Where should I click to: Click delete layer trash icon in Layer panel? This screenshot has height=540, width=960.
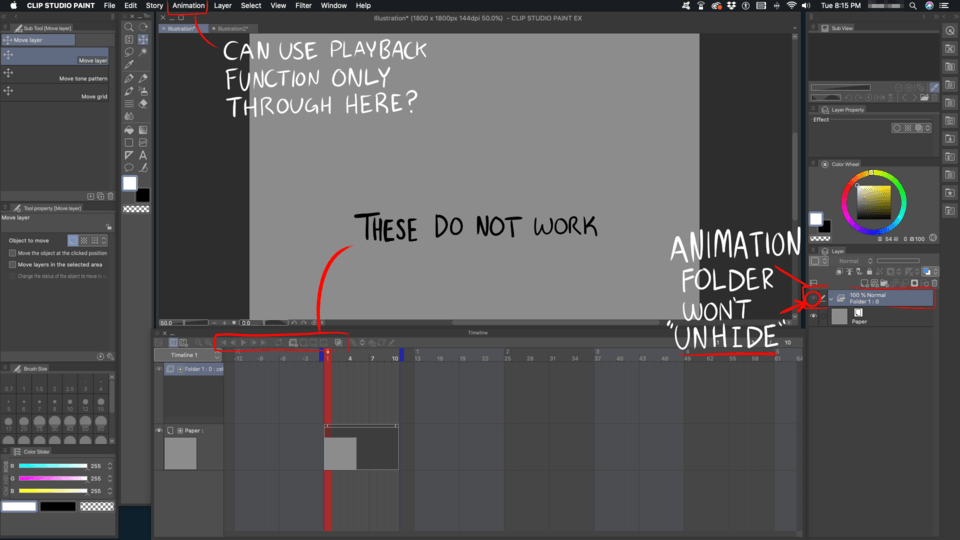click(x=934, y=283)
